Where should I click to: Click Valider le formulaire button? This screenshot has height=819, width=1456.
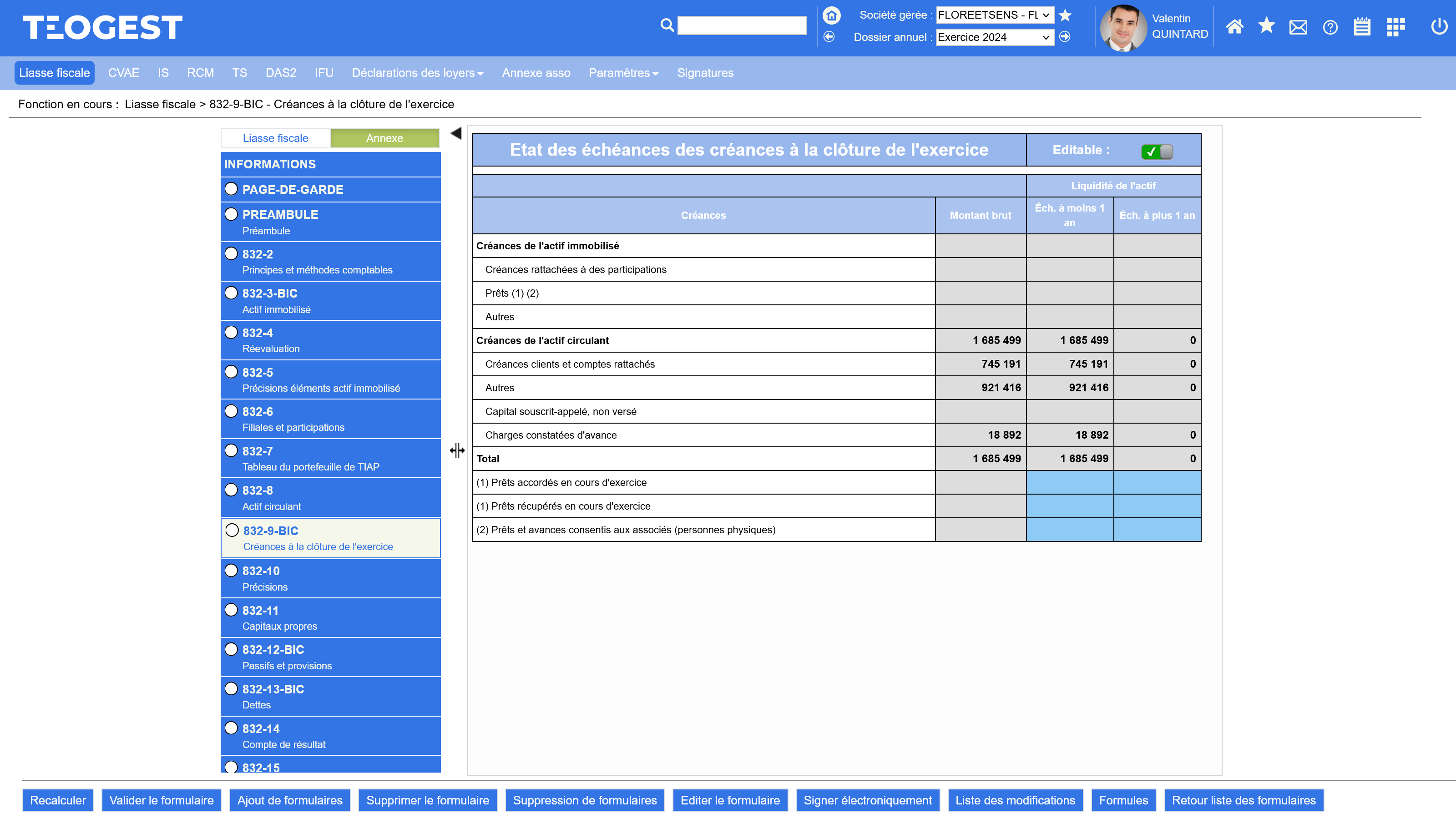162,800
